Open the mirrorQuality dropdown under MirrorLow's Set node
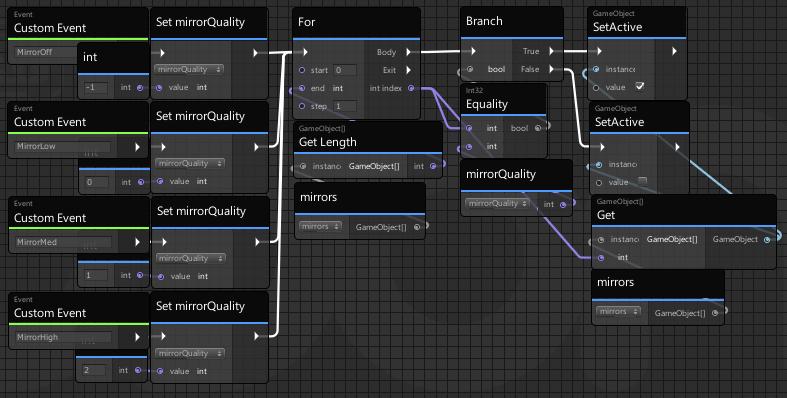 coord(190,163)
